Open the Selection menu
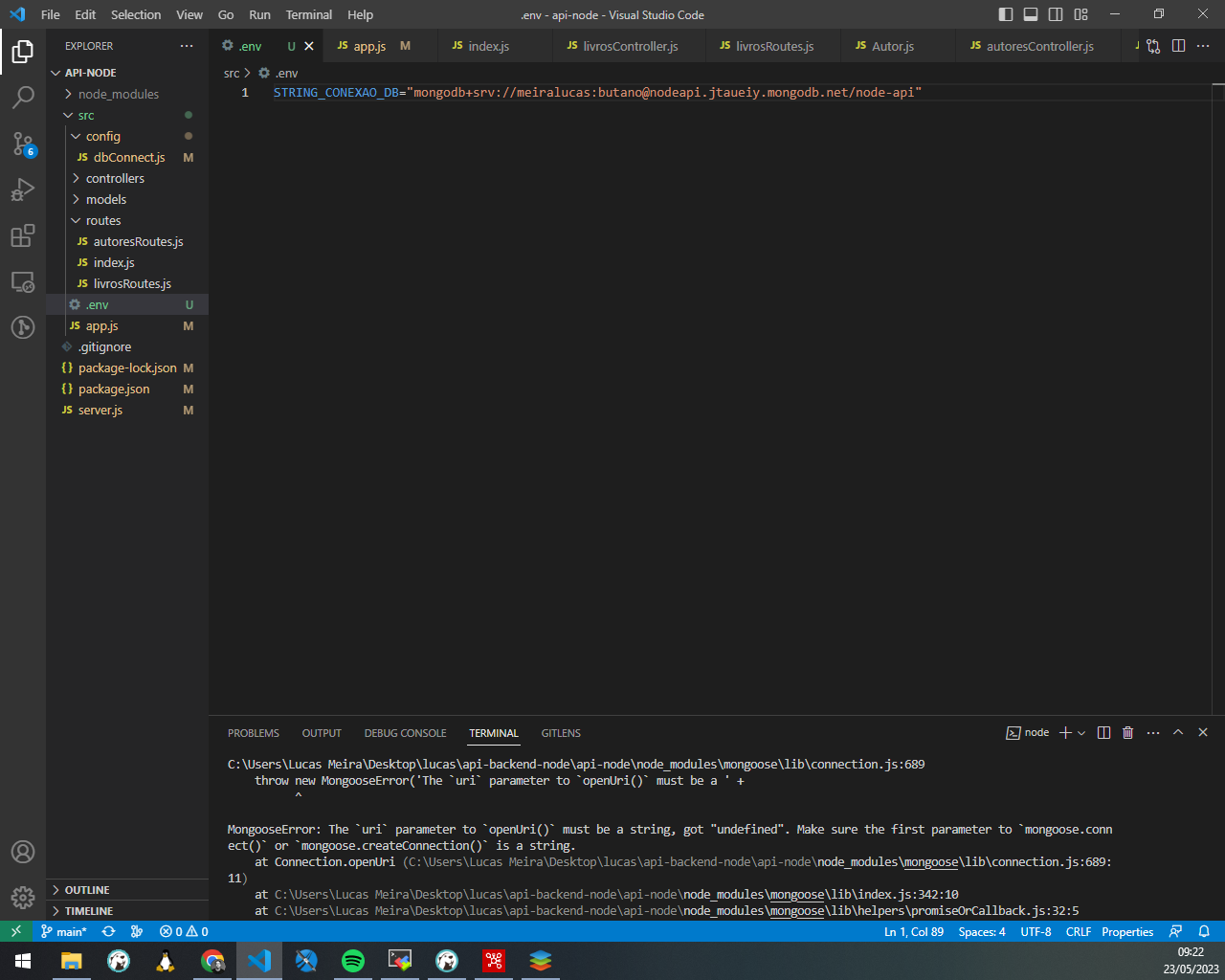This screenshot has width=1225, height=980. point(136,14)
